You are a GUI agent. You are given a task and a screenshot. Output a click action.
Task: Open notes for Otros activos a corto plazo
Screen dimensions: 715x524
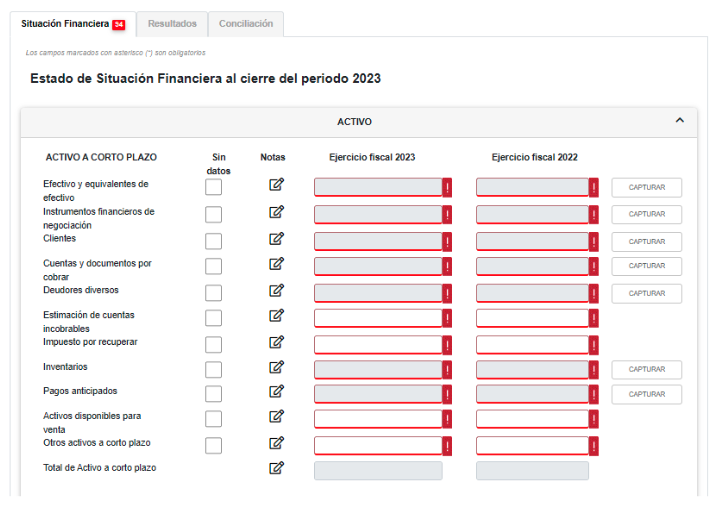pos(276,443)
